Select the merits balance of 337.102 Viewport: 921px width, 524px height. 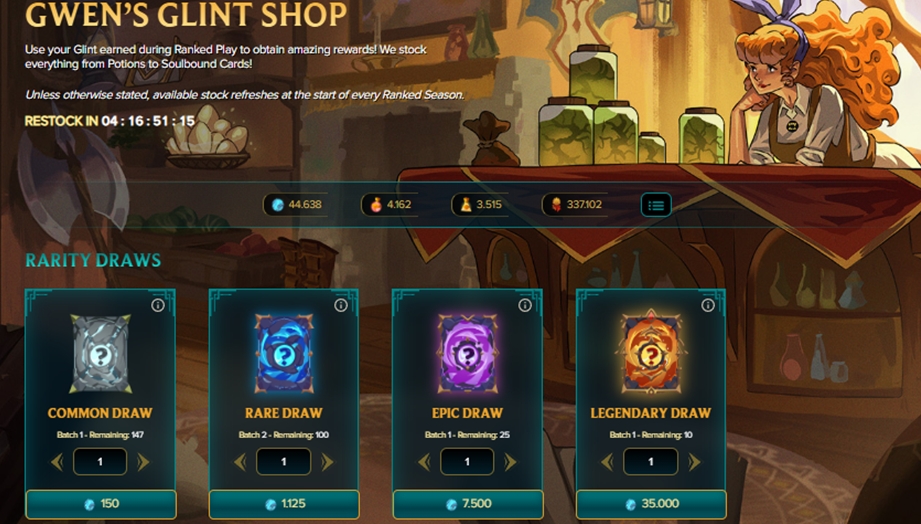pyautogui.click(x=577, y=204)
